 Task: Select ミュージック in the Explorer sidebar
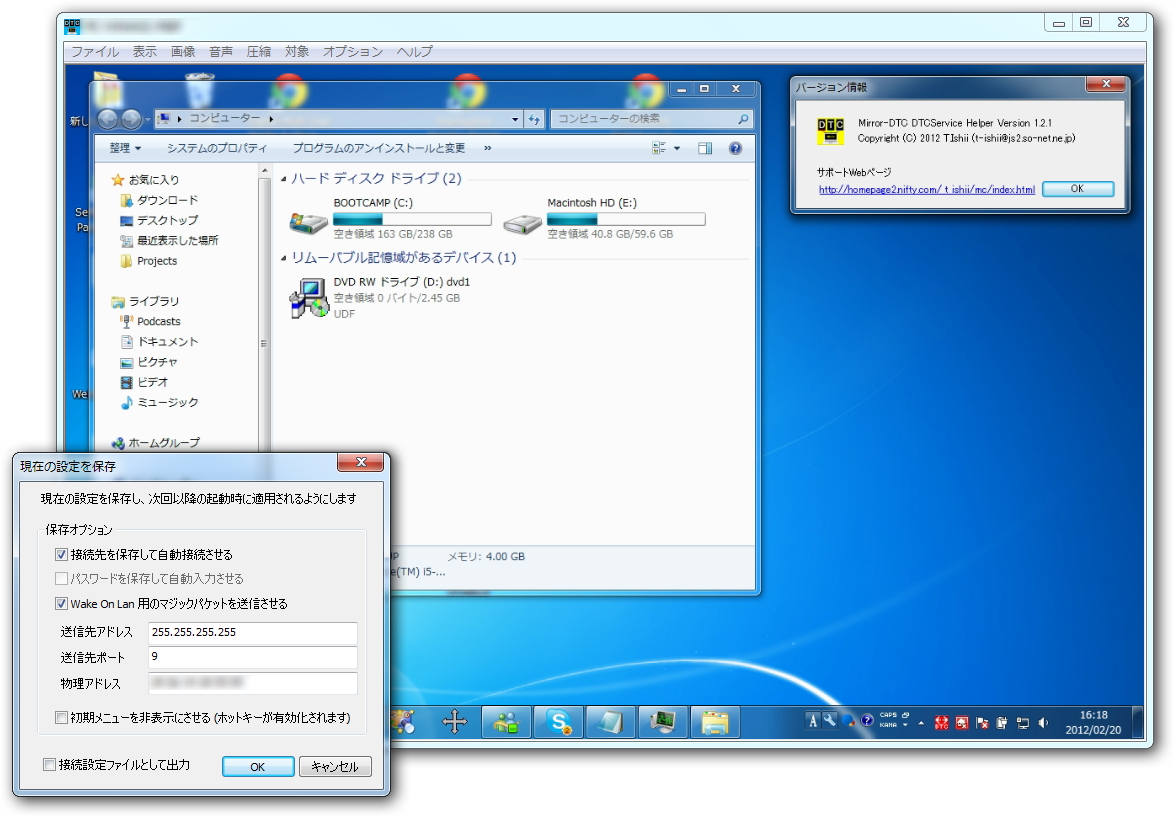point(161,402)
